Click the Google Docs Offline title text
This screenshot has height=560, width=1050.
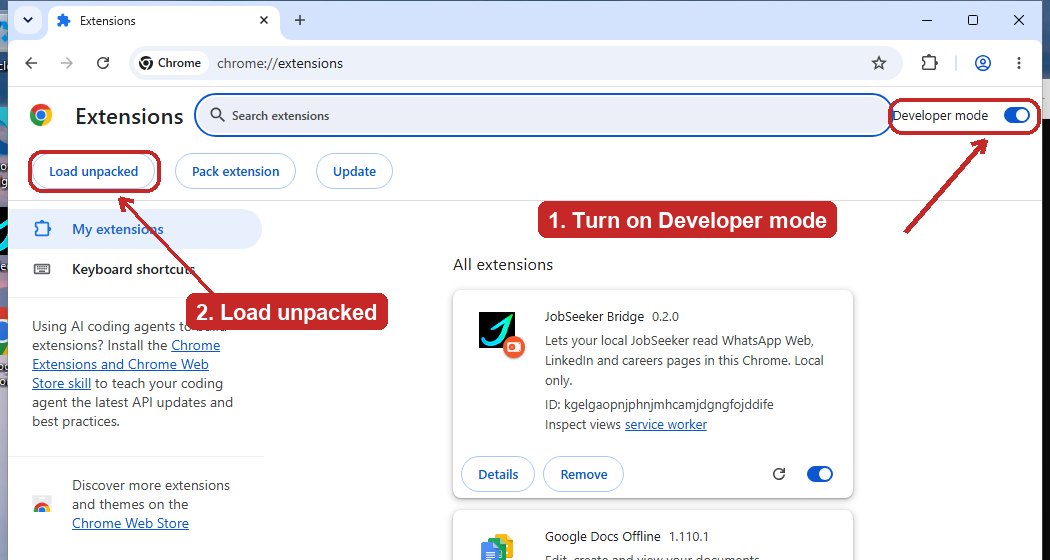click(x=603, y=537)
